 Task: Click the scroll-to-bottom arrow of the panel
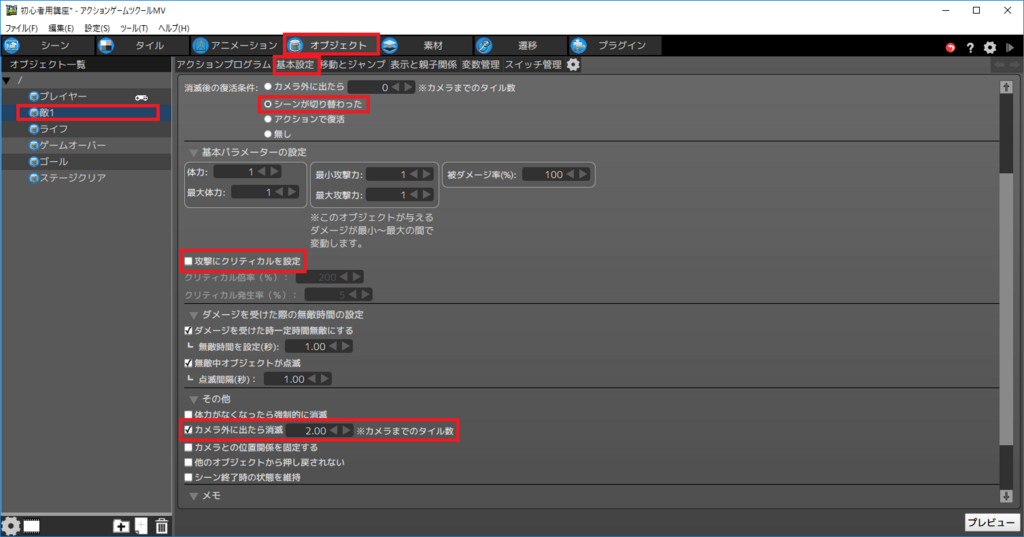tap(1006, 496)
